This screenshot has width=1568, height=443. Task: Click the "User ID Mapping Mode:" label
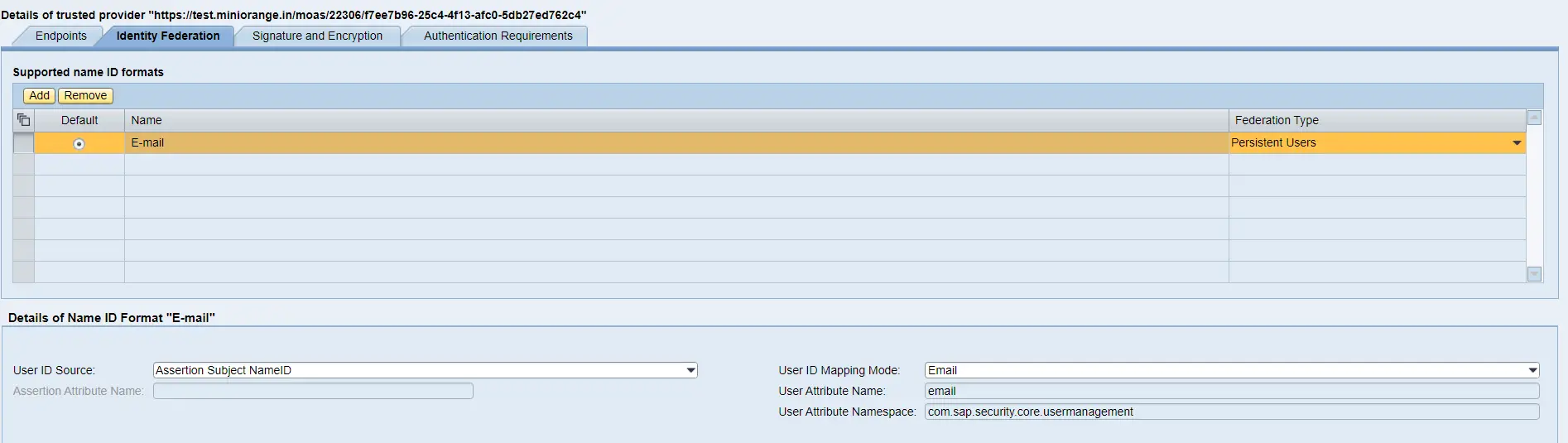click(x=839, y=370)
